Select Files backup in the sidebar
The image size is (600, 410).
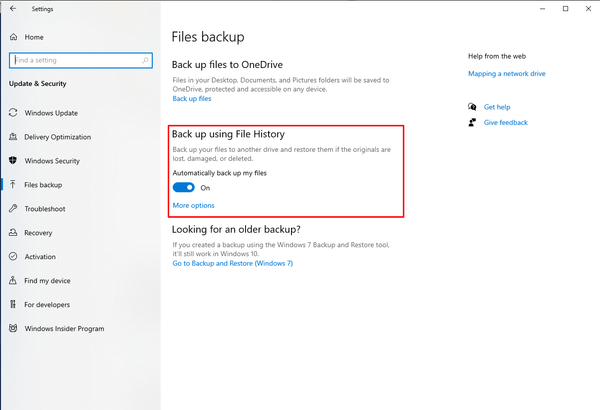click(x=43, y=185)
